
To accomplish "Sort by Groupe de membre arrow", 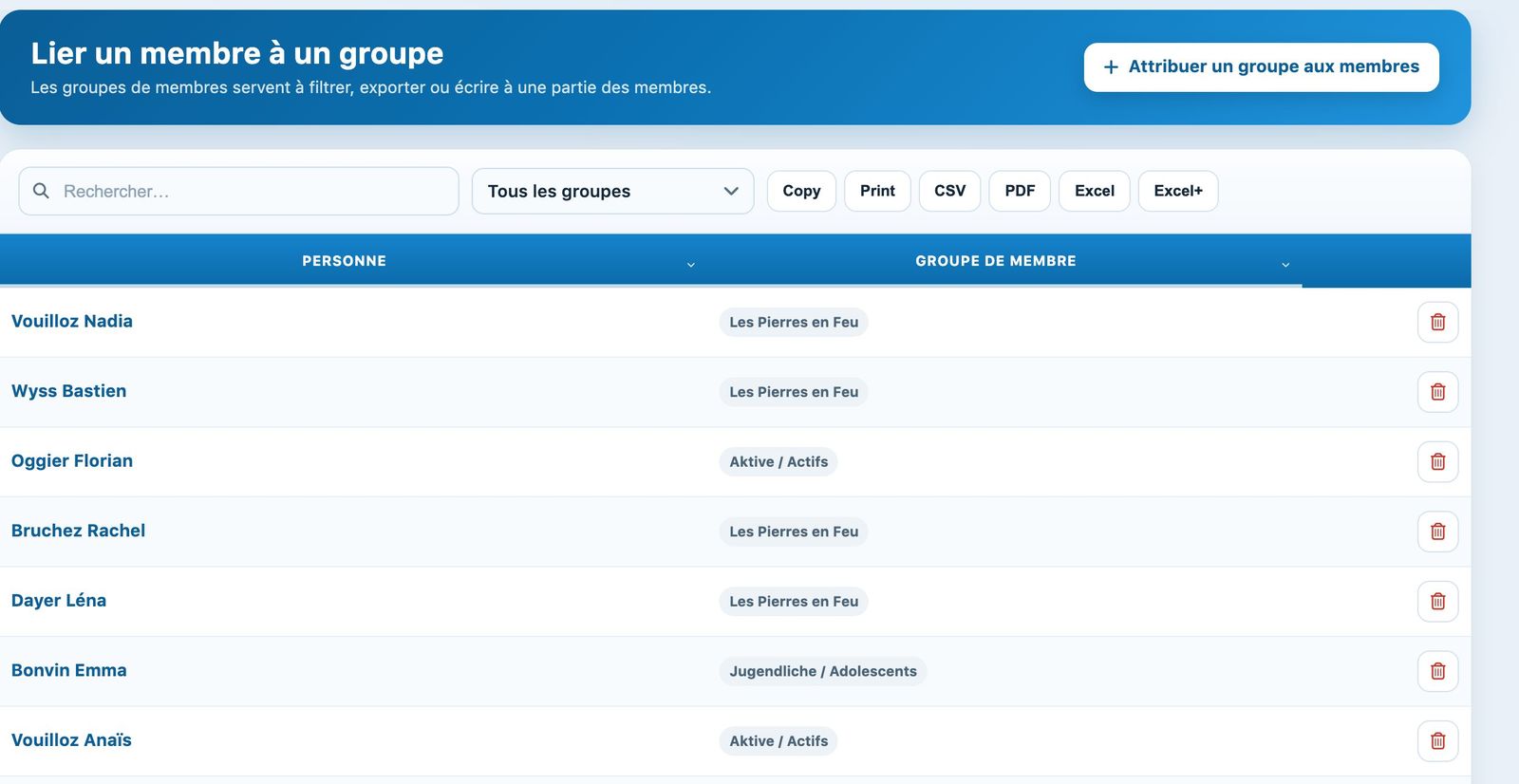I will click(x=1285, y=265).
